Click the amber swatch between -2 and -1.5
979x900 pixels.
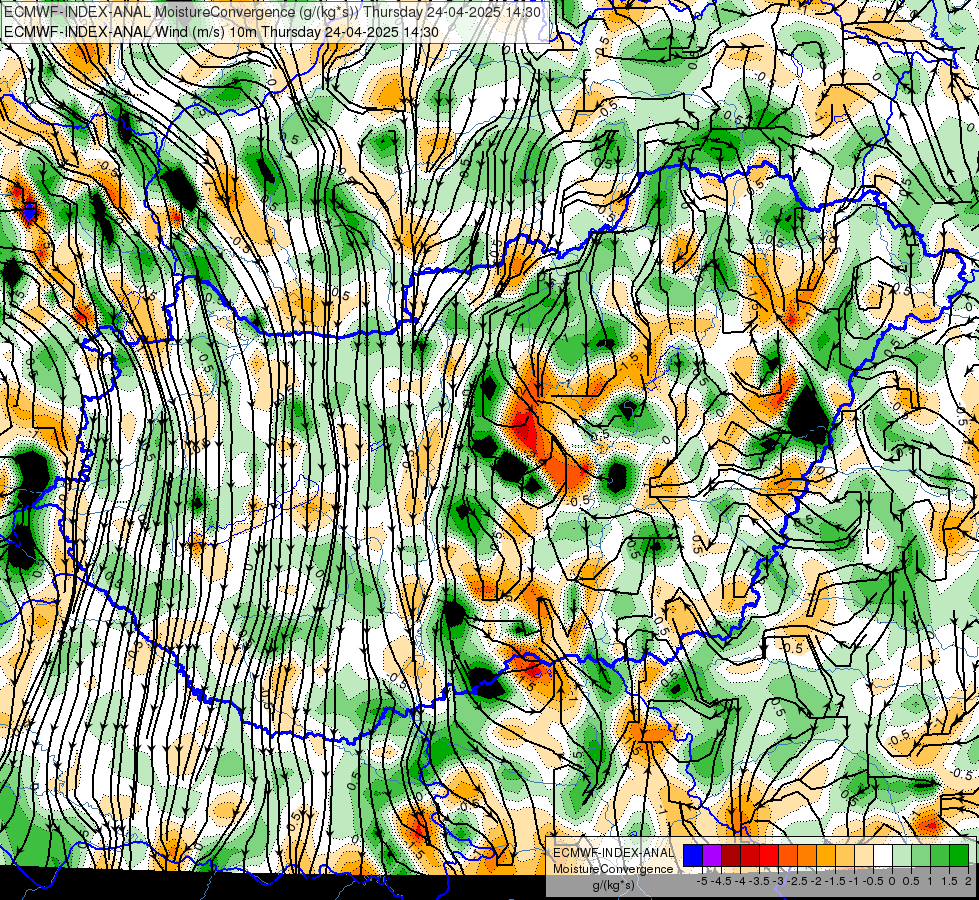[x=826, y=855]
